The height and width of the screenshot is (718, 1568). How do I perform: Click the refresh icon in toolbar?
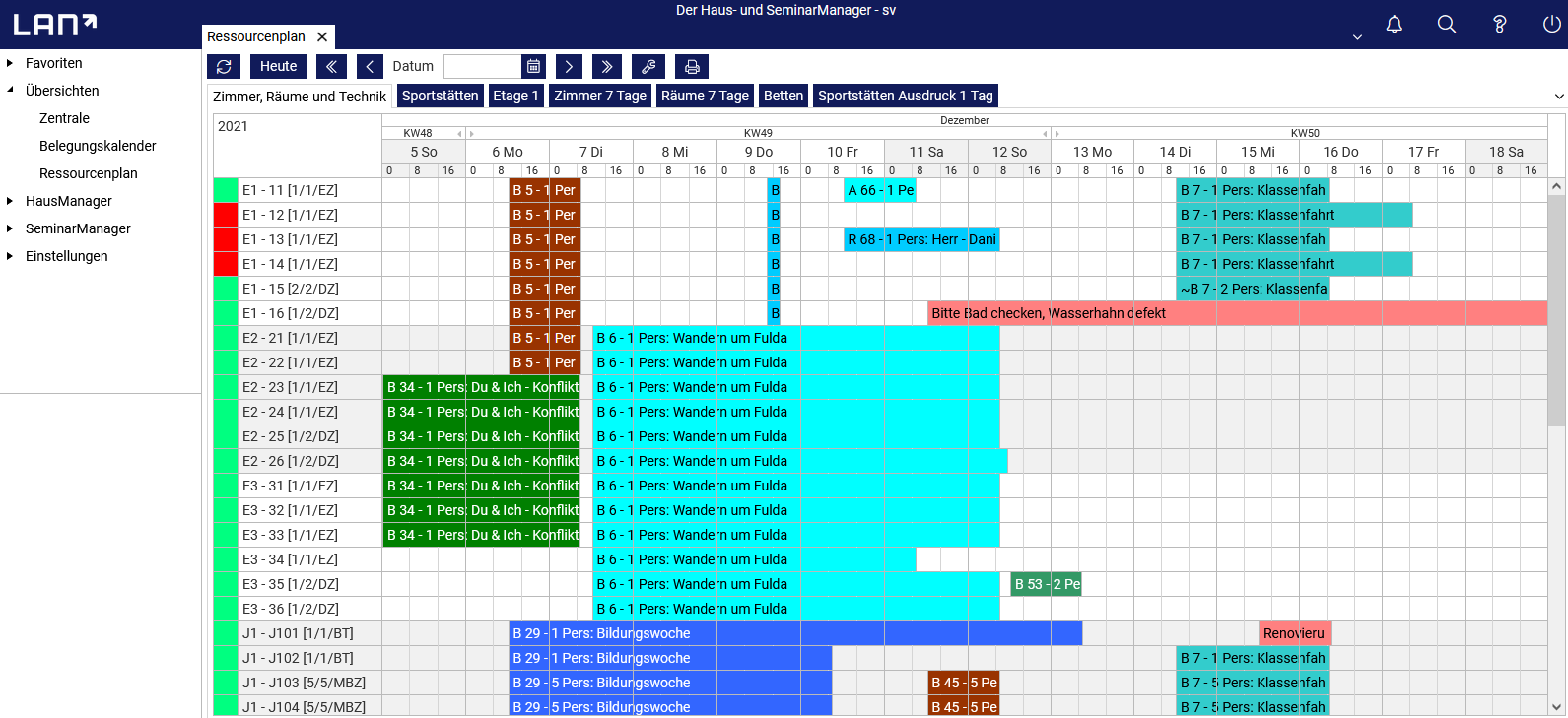224,66
